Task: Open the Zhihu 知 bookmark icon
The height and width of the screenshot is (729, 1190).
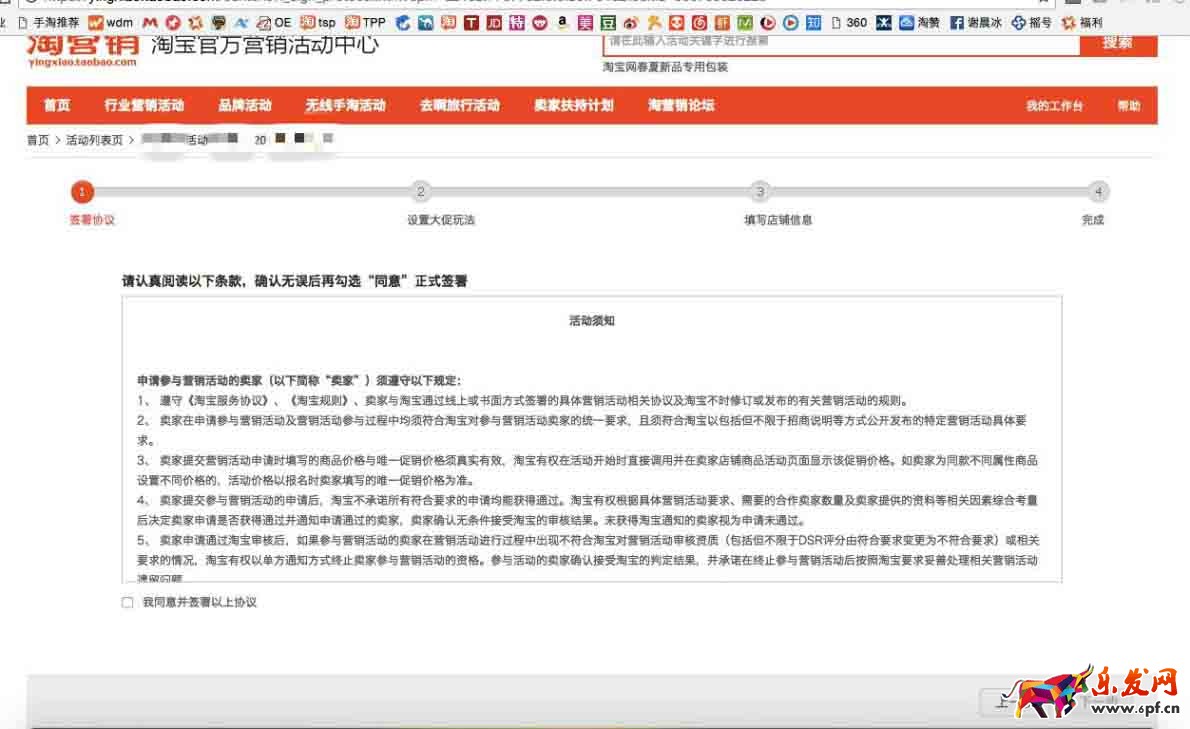Action: click(x=814, y=22)
